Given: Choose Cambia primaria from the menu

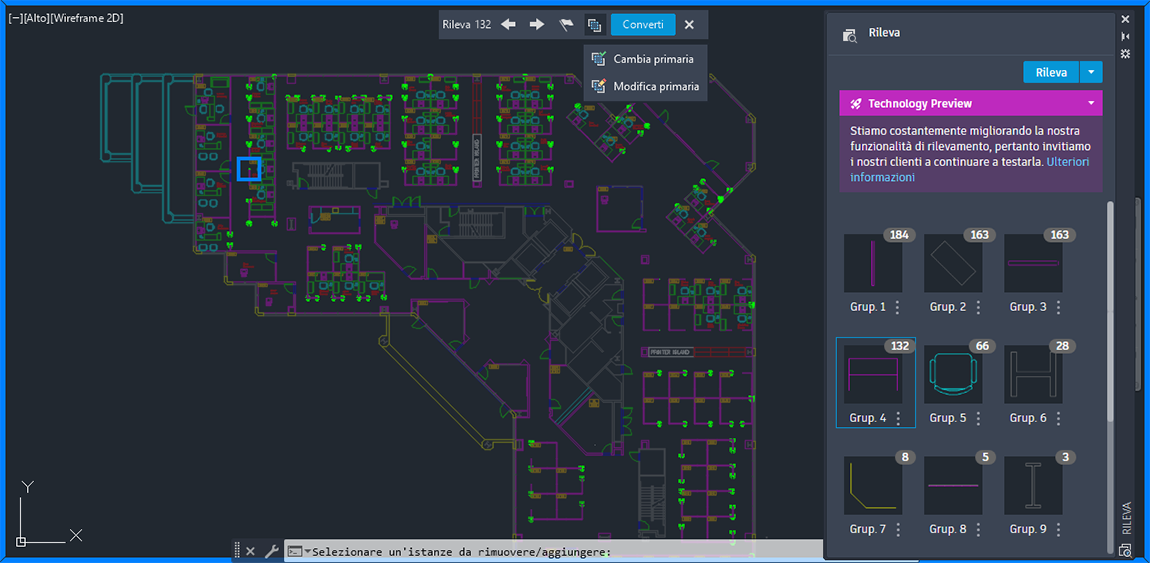Looking at the screenshot, I should [642, 59].
